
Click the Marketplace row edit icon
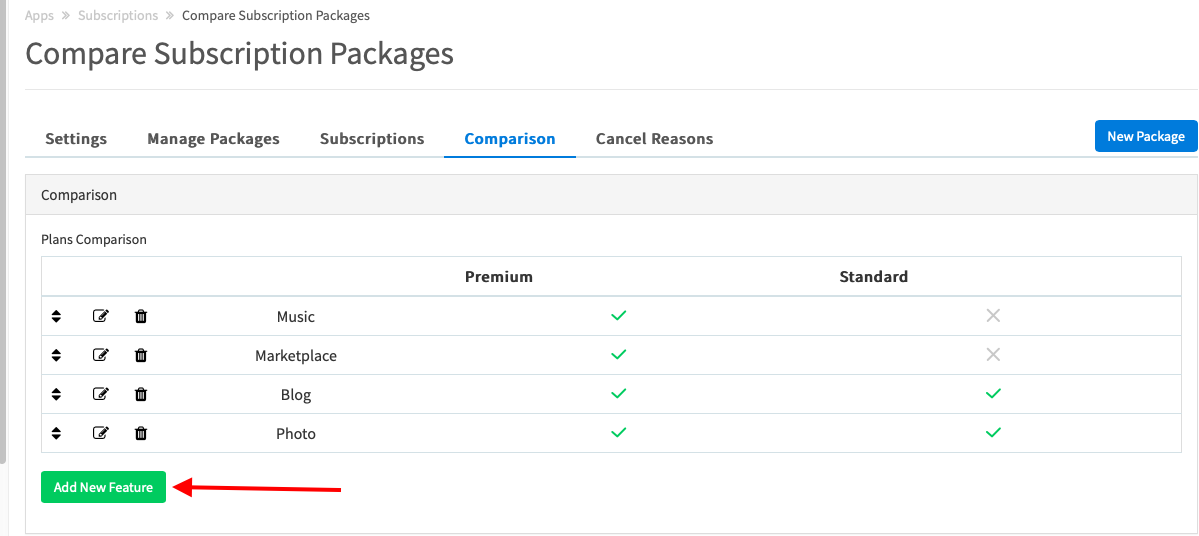click(100, 355)
